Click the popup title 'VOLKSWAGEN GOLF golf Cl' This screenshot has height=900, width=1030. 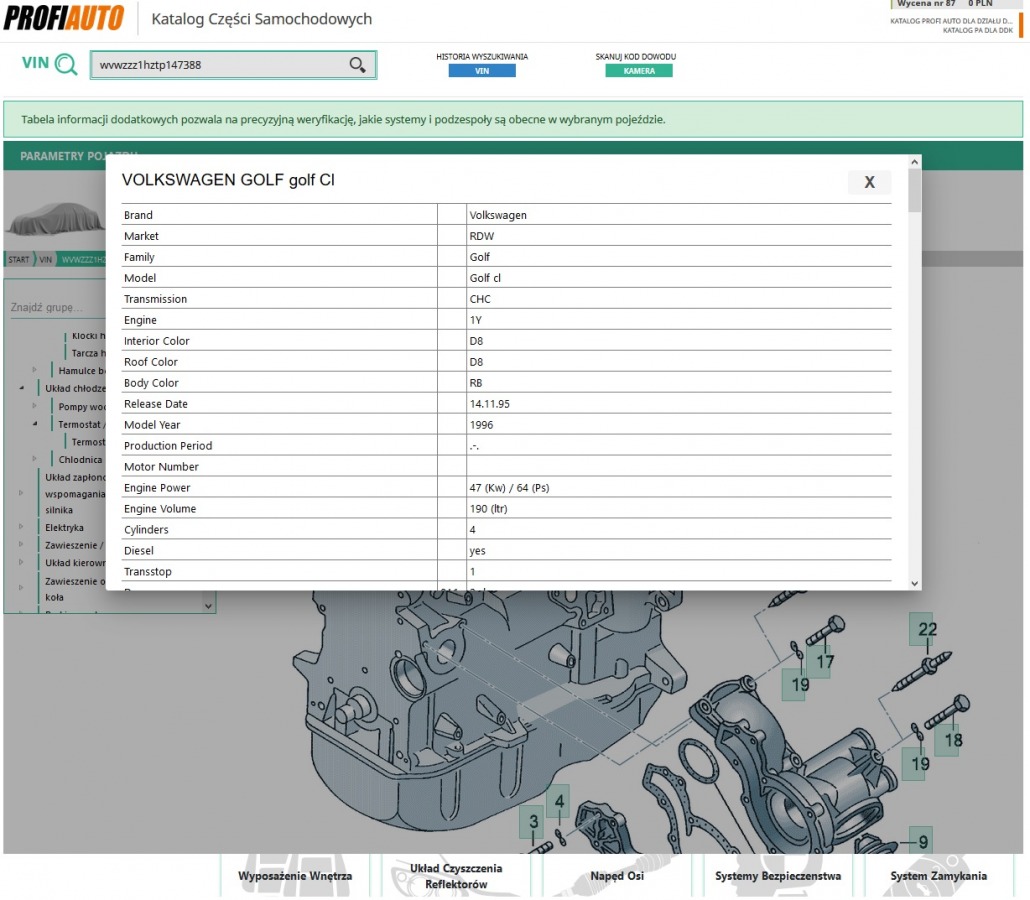click(228, 180)
